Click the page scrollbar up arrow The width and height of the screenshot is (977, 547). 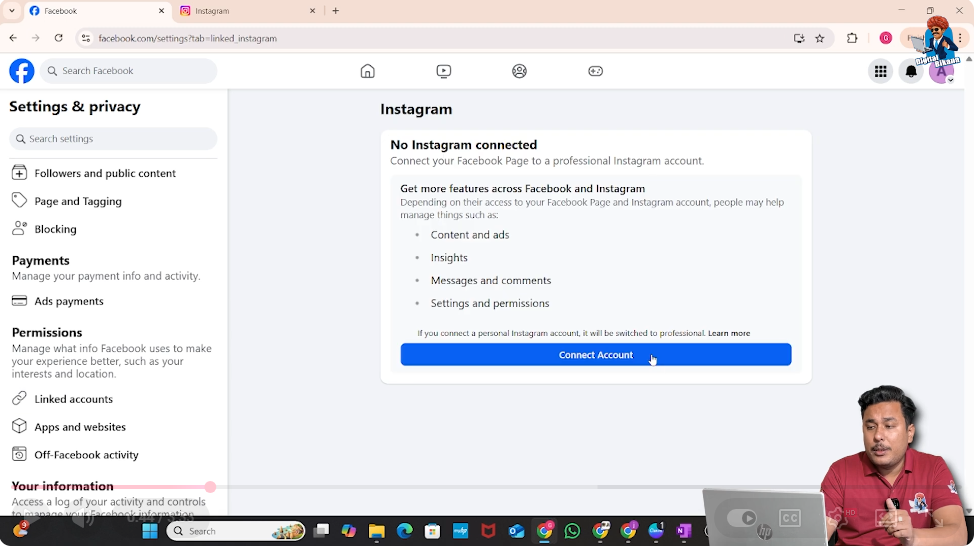970,60
